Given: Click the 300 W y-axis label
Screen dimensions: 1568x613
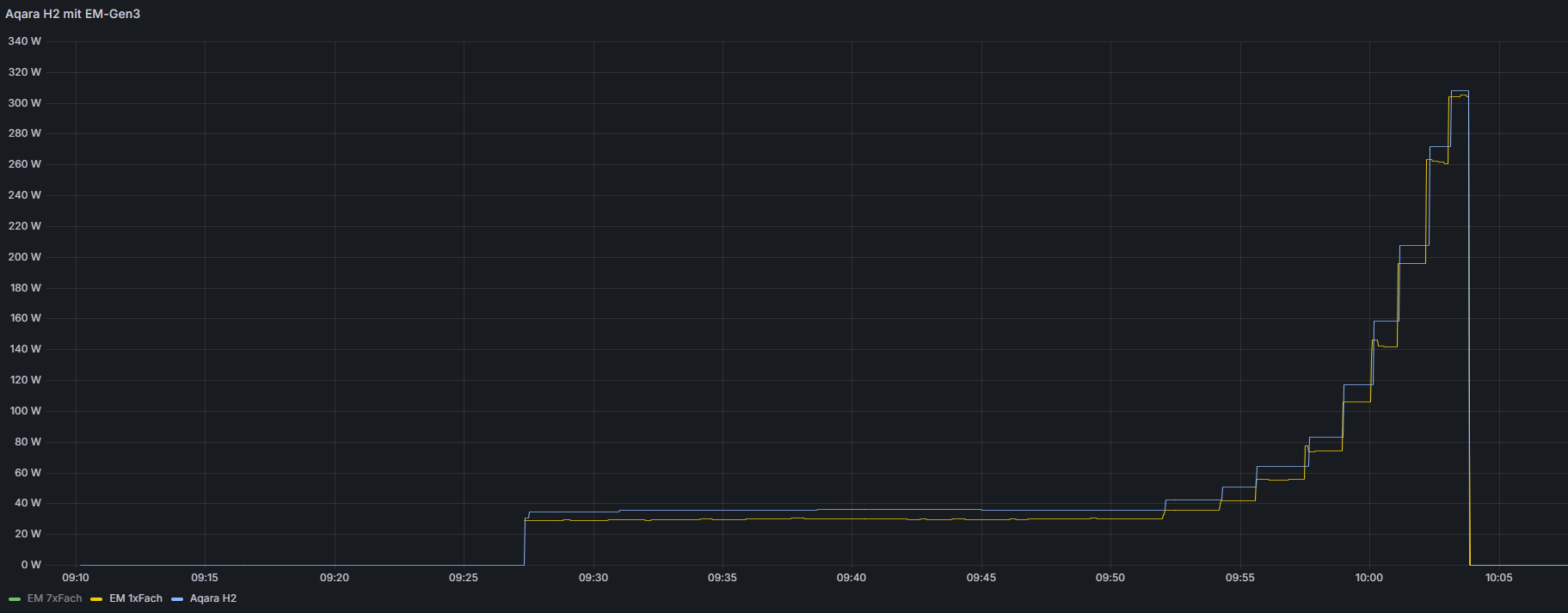Looking at the screenshot, I should tap(25, 103).
